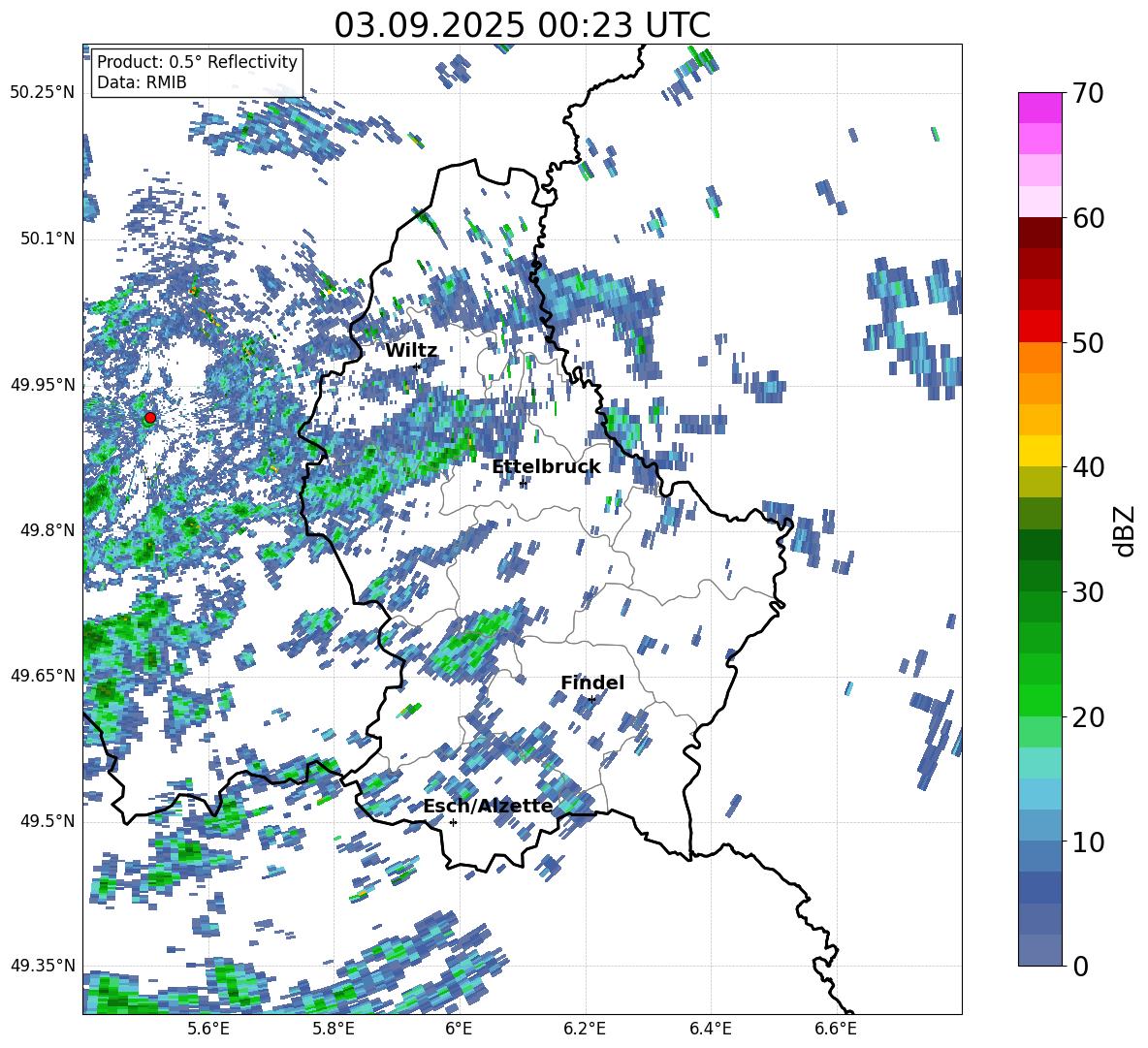Click the 49.5°N latitude label
Image resolution: width=1148 pixels, height=1048 pixels.
(48, 821)
